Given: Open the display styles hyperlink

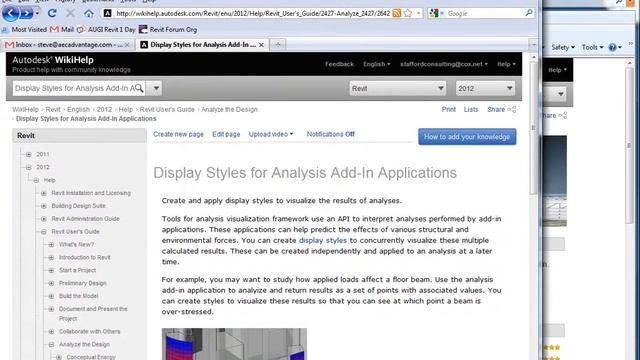Looking at the screenshot, I should point(322,240).
